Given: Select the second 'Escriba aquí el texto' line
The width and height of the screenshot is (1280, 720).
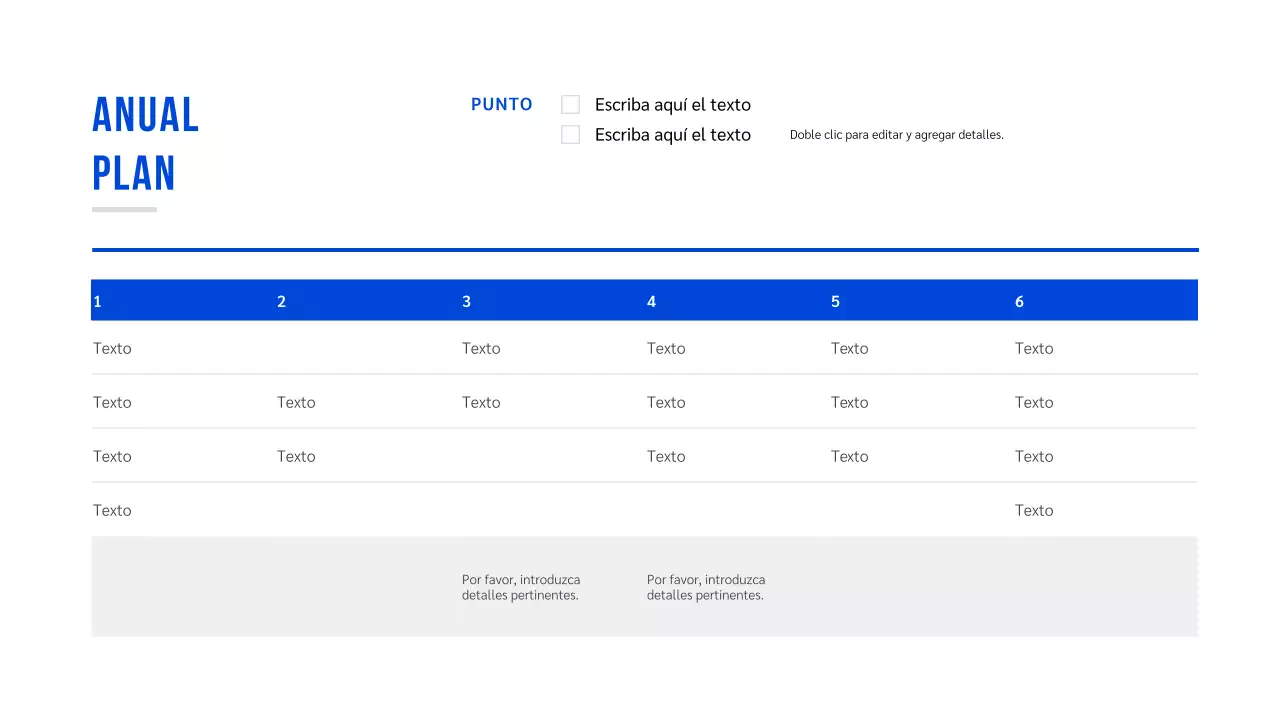Looking at the screenshot, I should [672, 135].
